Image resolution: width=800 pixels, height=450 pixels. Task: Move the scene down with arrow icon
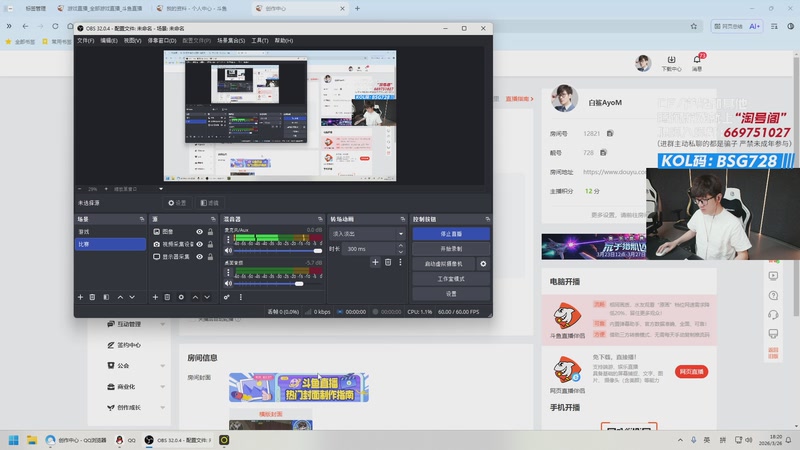[132, 297]
